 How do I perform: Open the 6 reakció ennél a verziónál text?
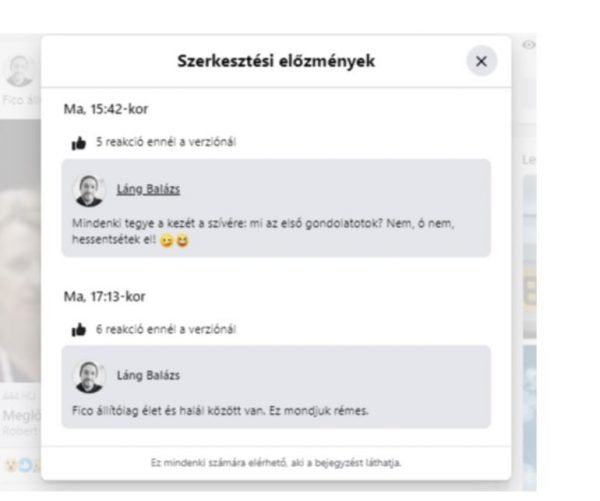(166, 329)
